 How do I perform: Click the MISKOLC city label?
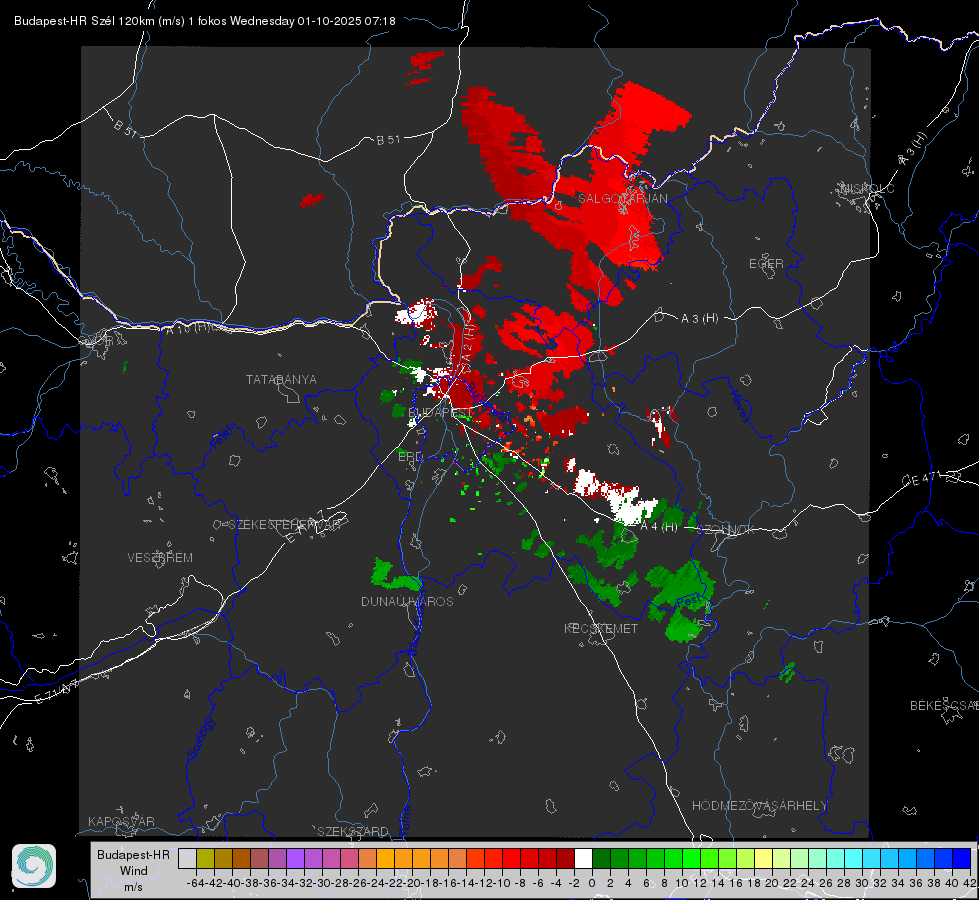[x=867, y=188]
